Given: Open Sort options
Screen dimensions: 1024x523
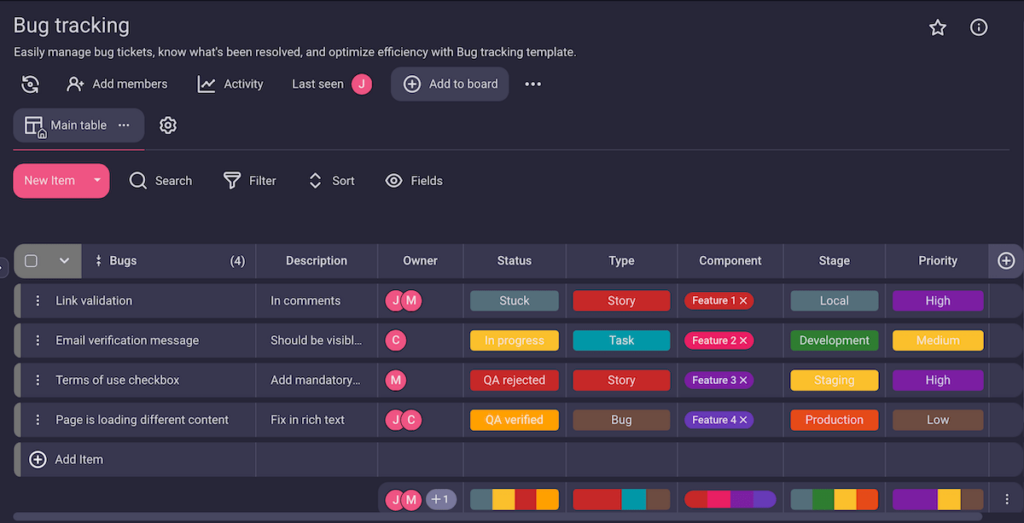Looking at the screenshot, I should click(331, 181).
